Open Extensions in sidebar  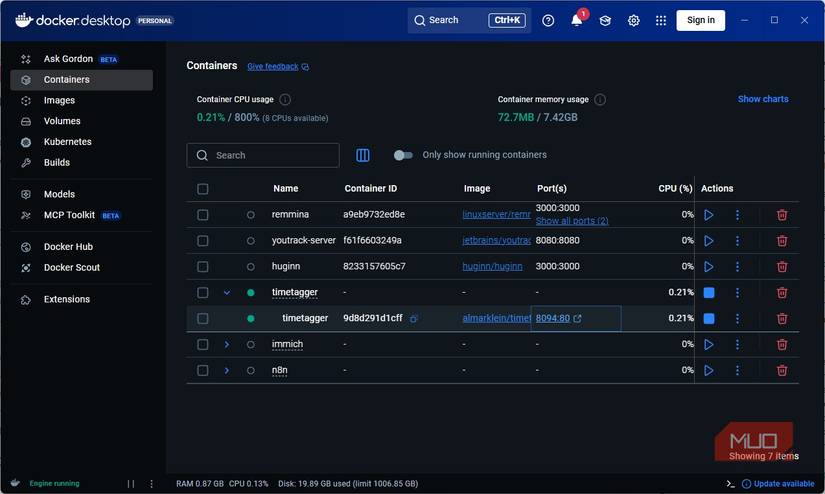[x=82, y=299]
